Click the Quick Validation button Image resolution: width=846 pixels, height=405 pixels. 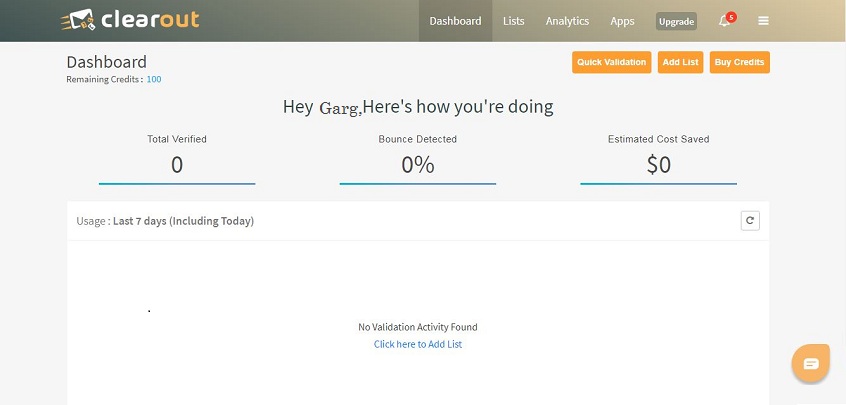coord(611,62)
